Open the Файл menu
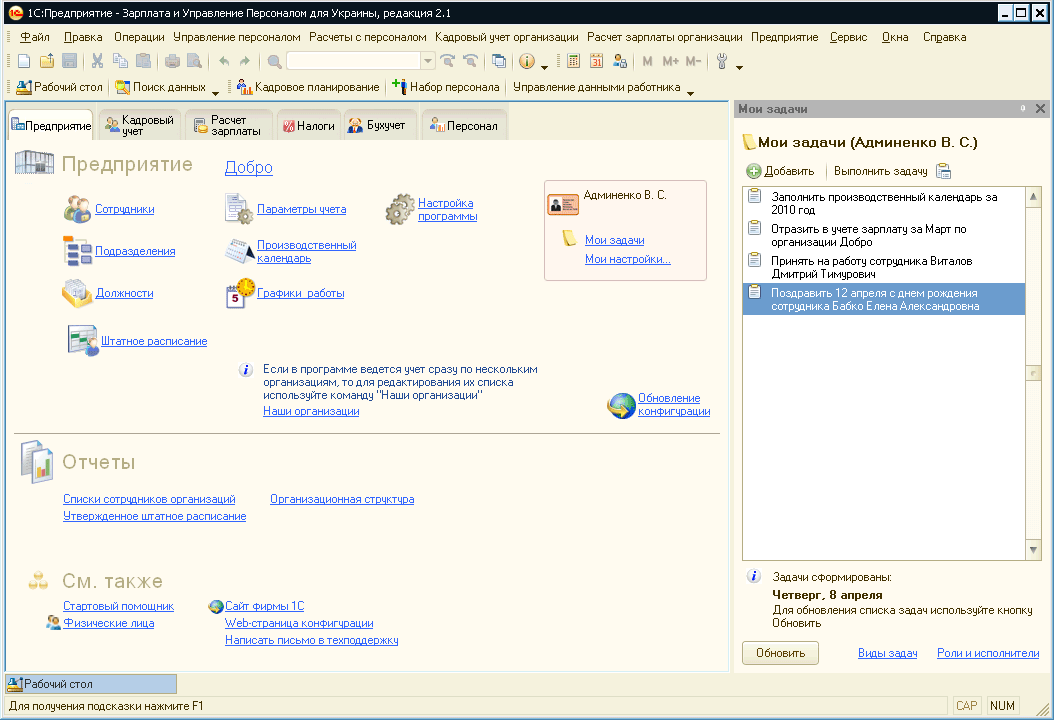 [x=35, y=37]
